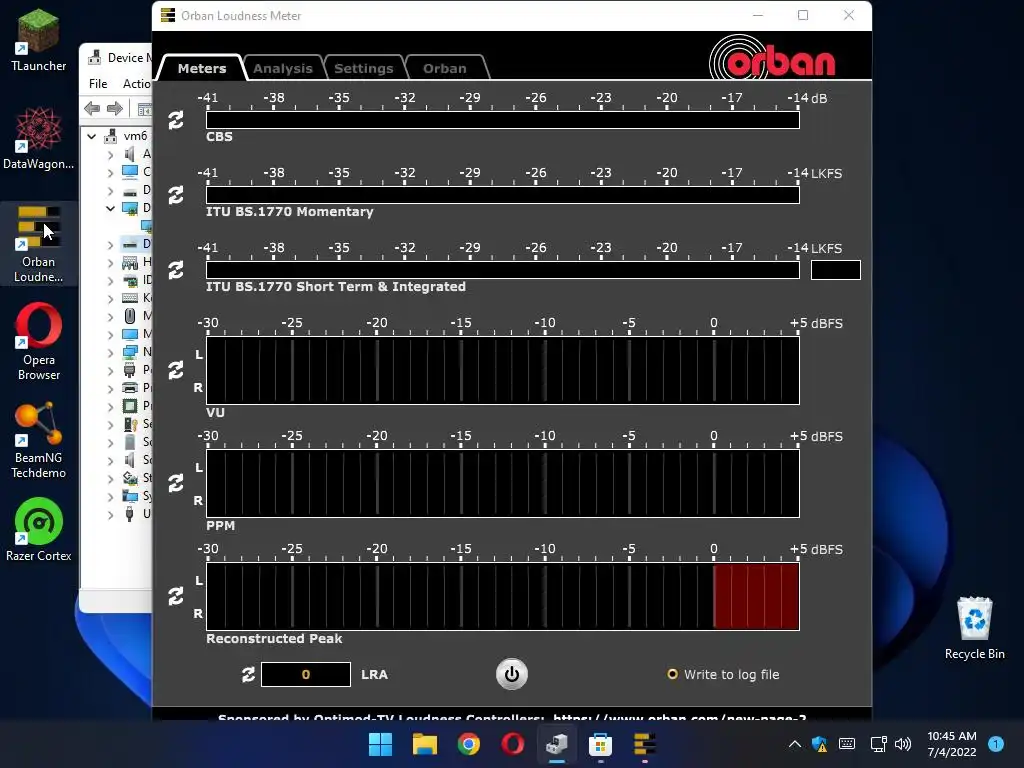Switch to the Analysis tab
This screenshot has height=768, width=1024.
tap(283, 68)
